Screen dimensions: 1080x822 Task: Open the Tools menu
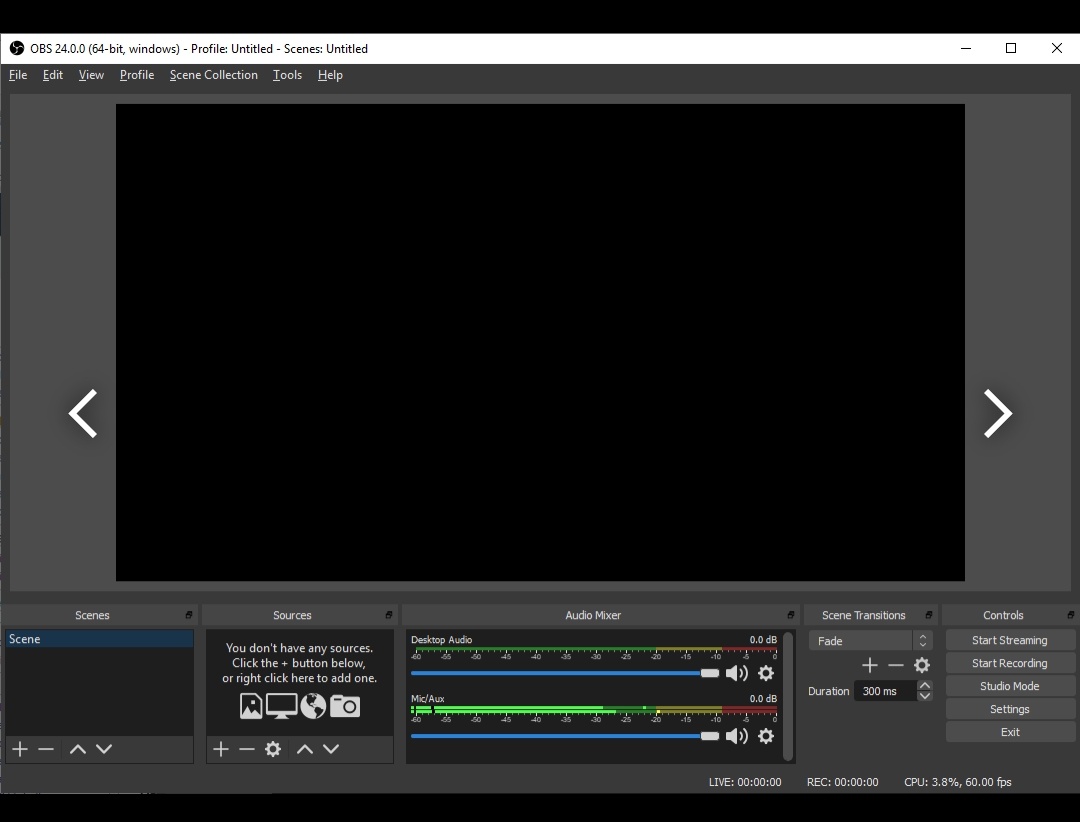287,75
